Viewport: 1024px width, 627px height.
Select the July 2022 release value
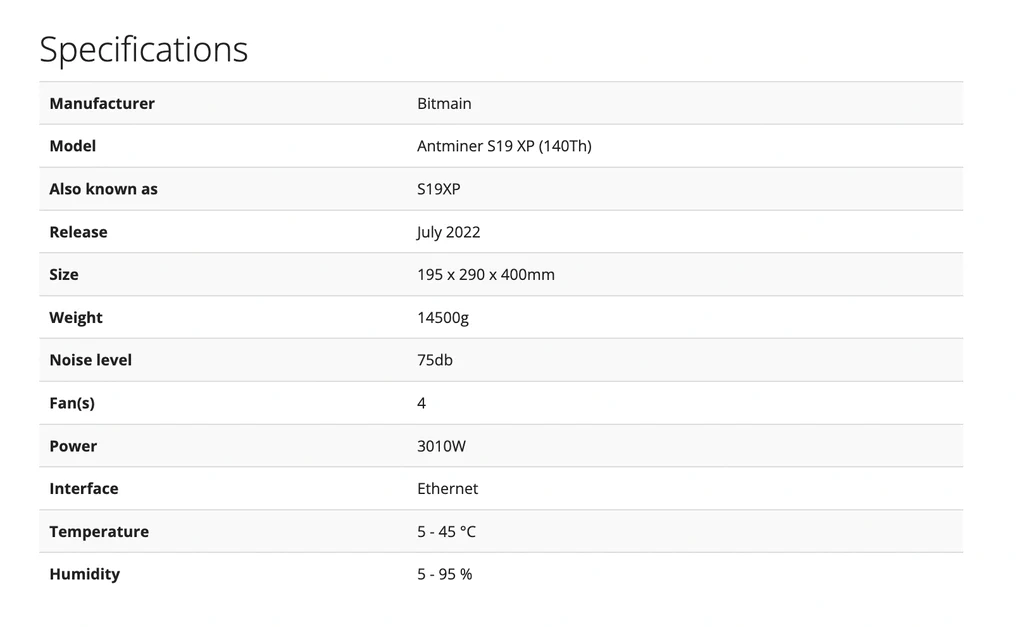(448, 232)
